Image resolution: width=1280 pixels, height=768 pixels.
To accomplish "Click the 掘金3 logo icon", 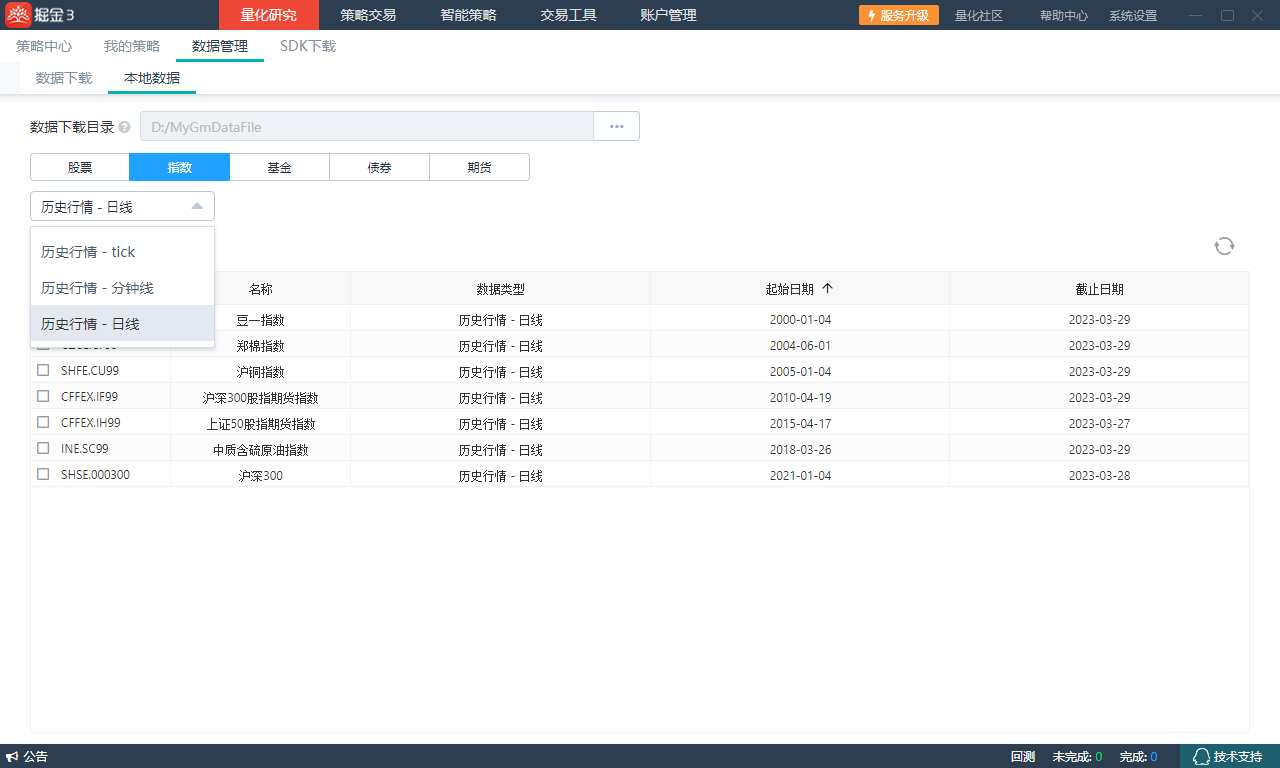I will (x=18, y=15).
